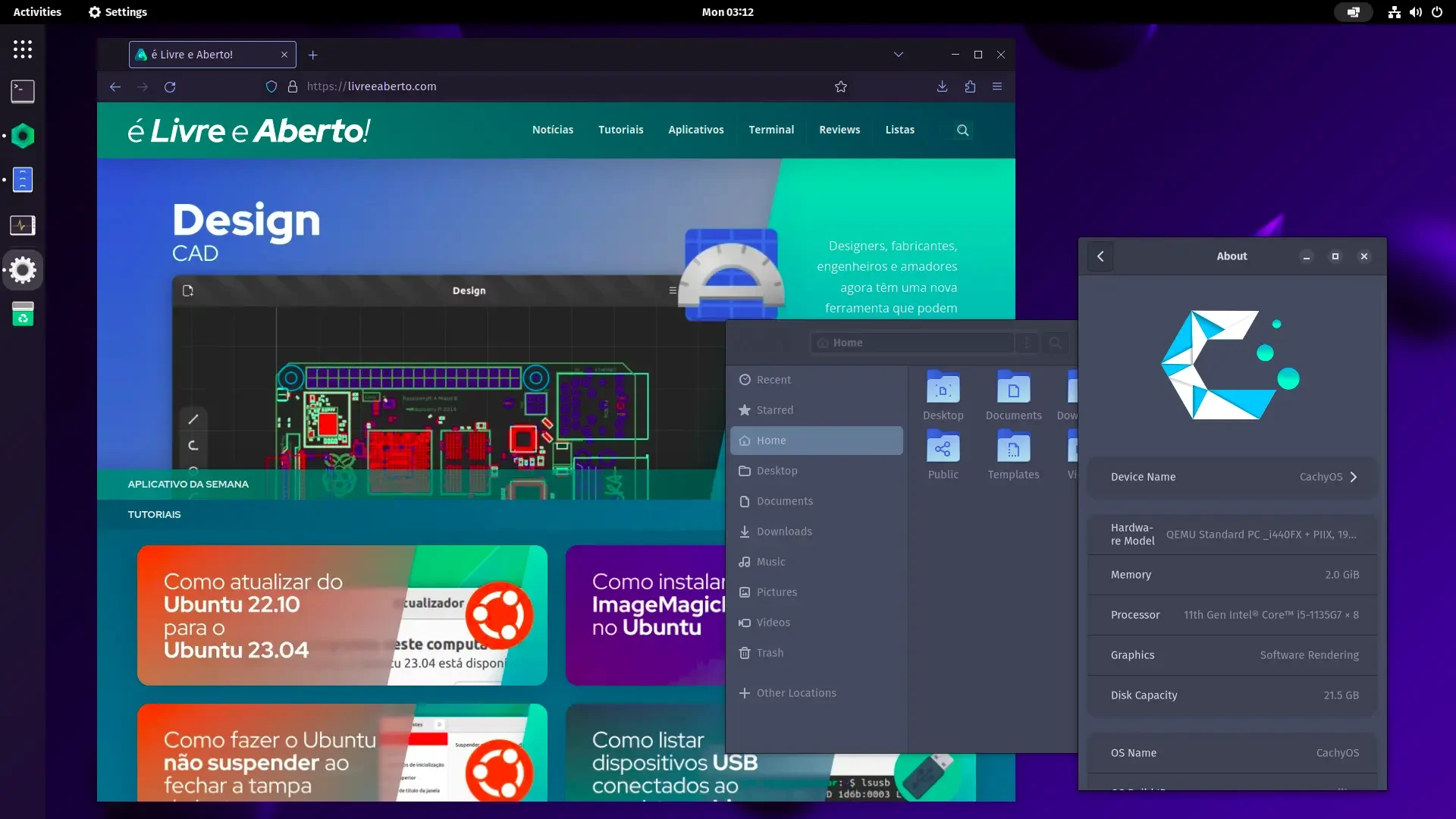The width and height of the screenshot is (1456, 819).
Task: Launch the Terminal from the dock
Action: [x=23, y=92]
